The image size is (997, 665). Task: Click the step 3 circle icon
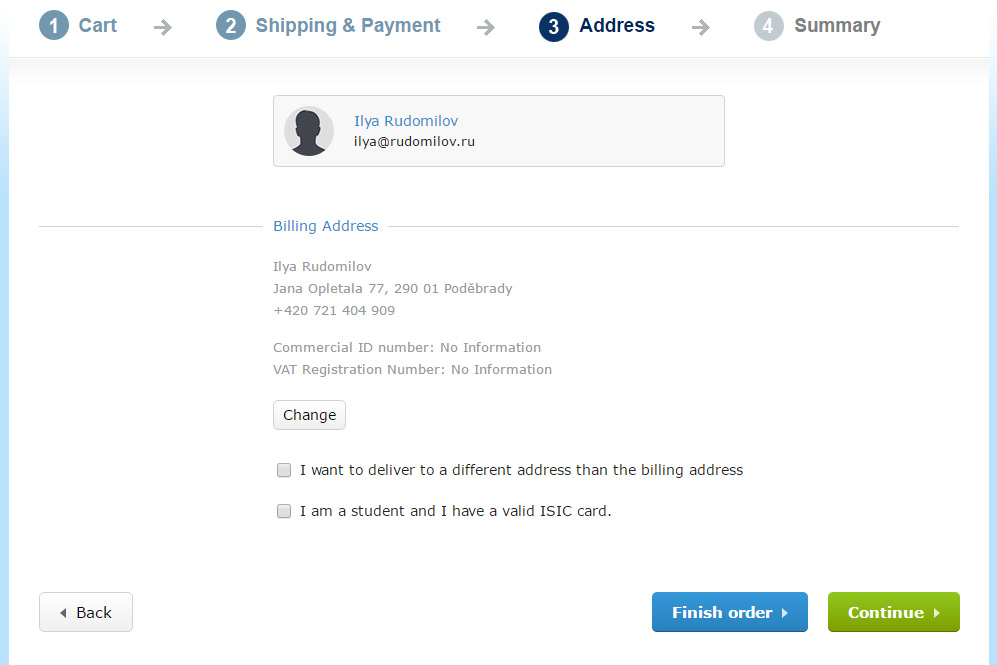[x=554, y=26]
